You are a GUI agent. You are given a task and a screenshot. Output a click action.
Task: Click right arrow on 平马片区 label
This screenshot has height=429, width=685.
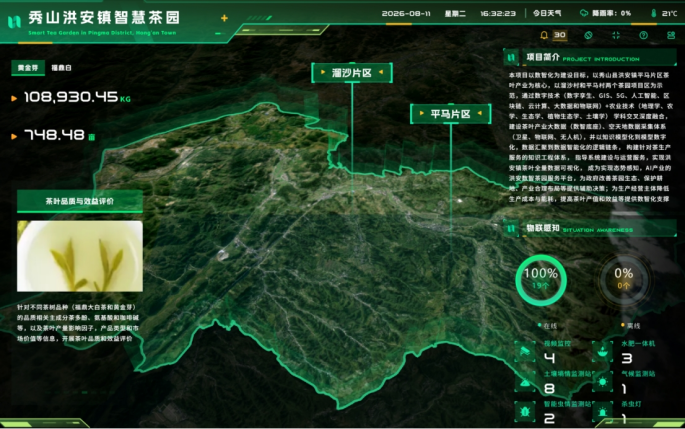coord(480,113)
